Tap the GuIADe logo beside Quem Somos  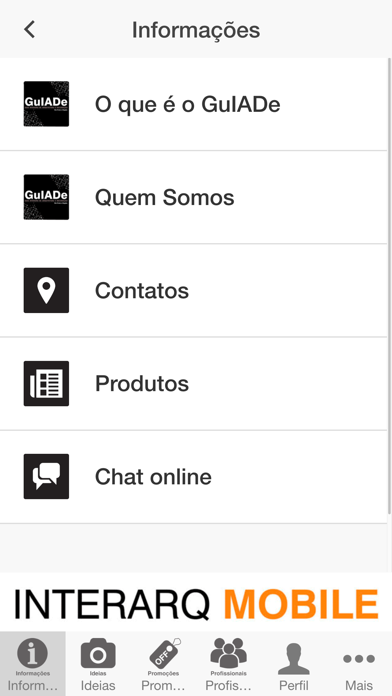point(46,197)
